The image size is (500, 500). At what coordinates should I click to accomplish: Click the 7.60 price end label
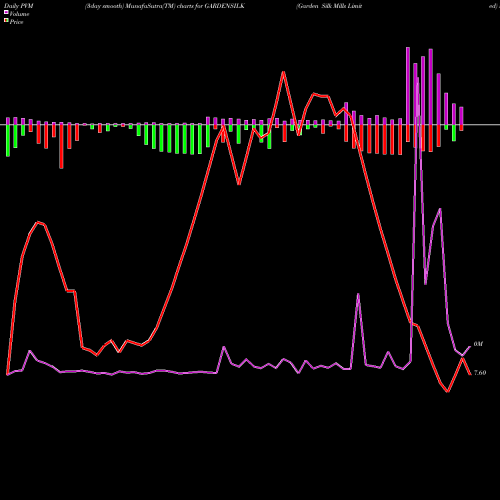point(480,373)
